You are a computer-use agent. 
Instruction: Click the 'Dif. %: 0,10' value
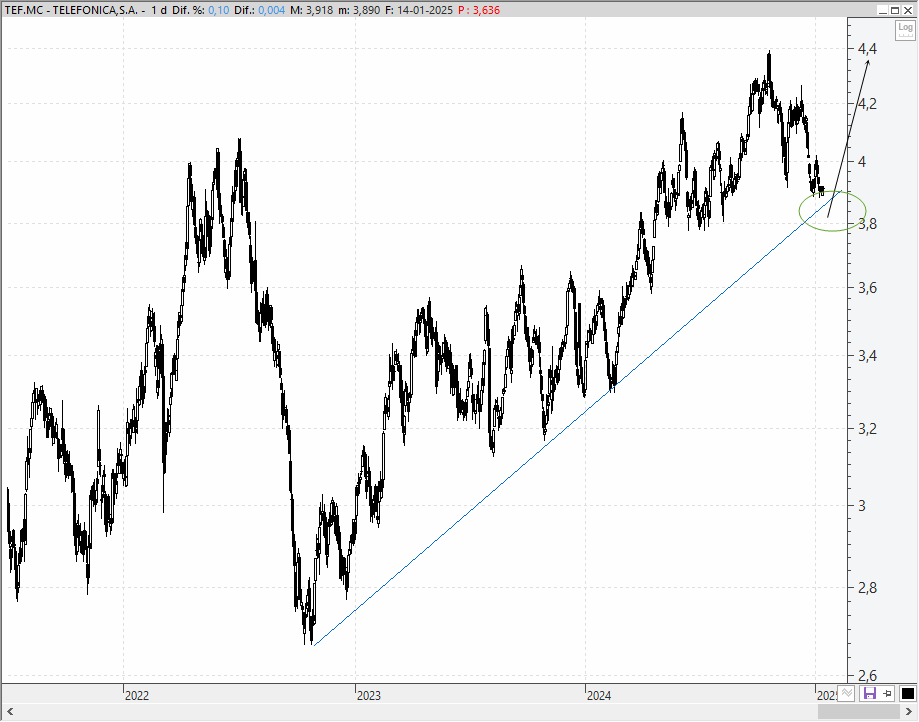pyautogui.click(x=200, y=10)
